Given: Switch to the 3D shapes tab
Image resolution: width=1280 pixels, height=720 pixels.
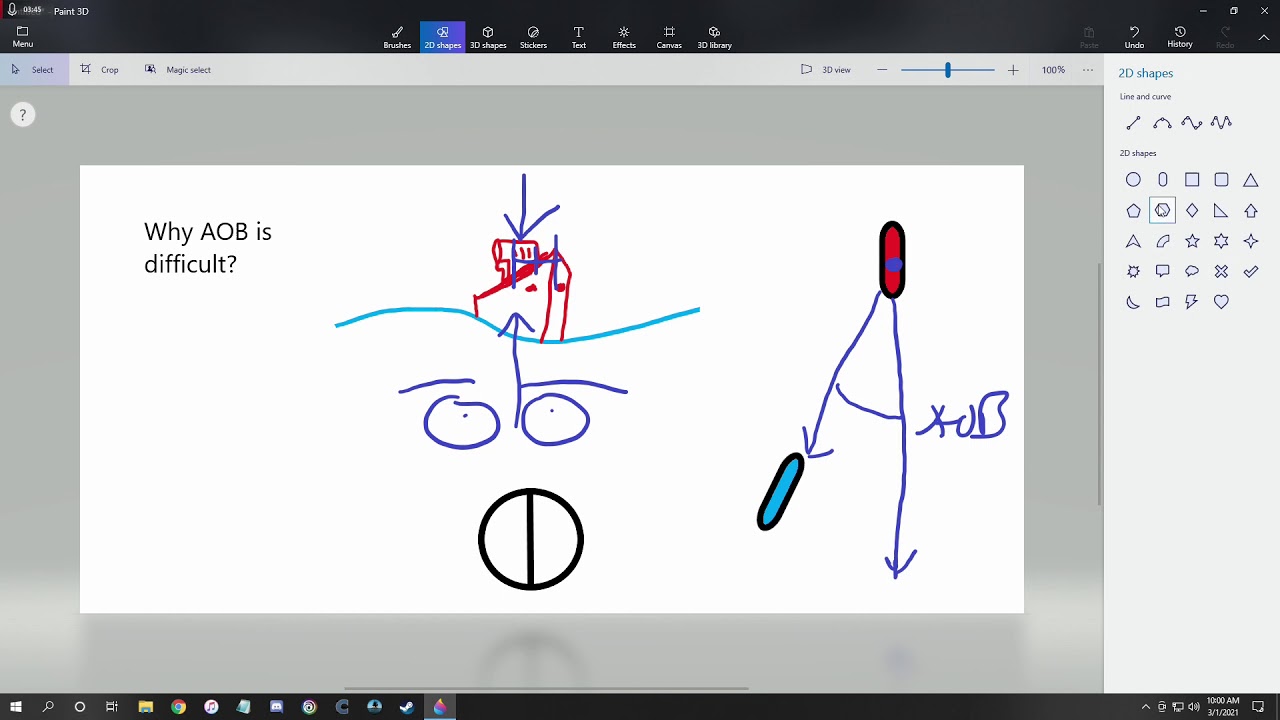Looking at the screenshot, I should pyautogui.click(x=488, y=37).
